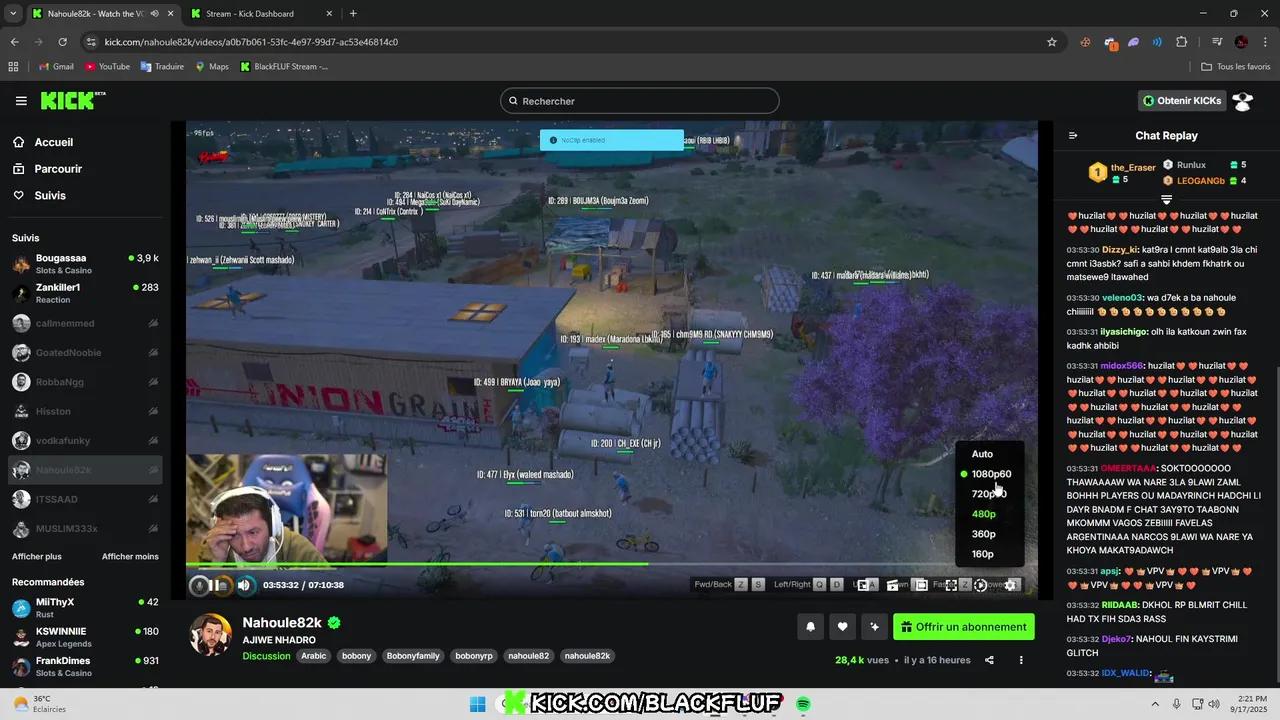Click the video progress bar
Image resolution: width=1280 pixels, height=720 pixels.
612,564
